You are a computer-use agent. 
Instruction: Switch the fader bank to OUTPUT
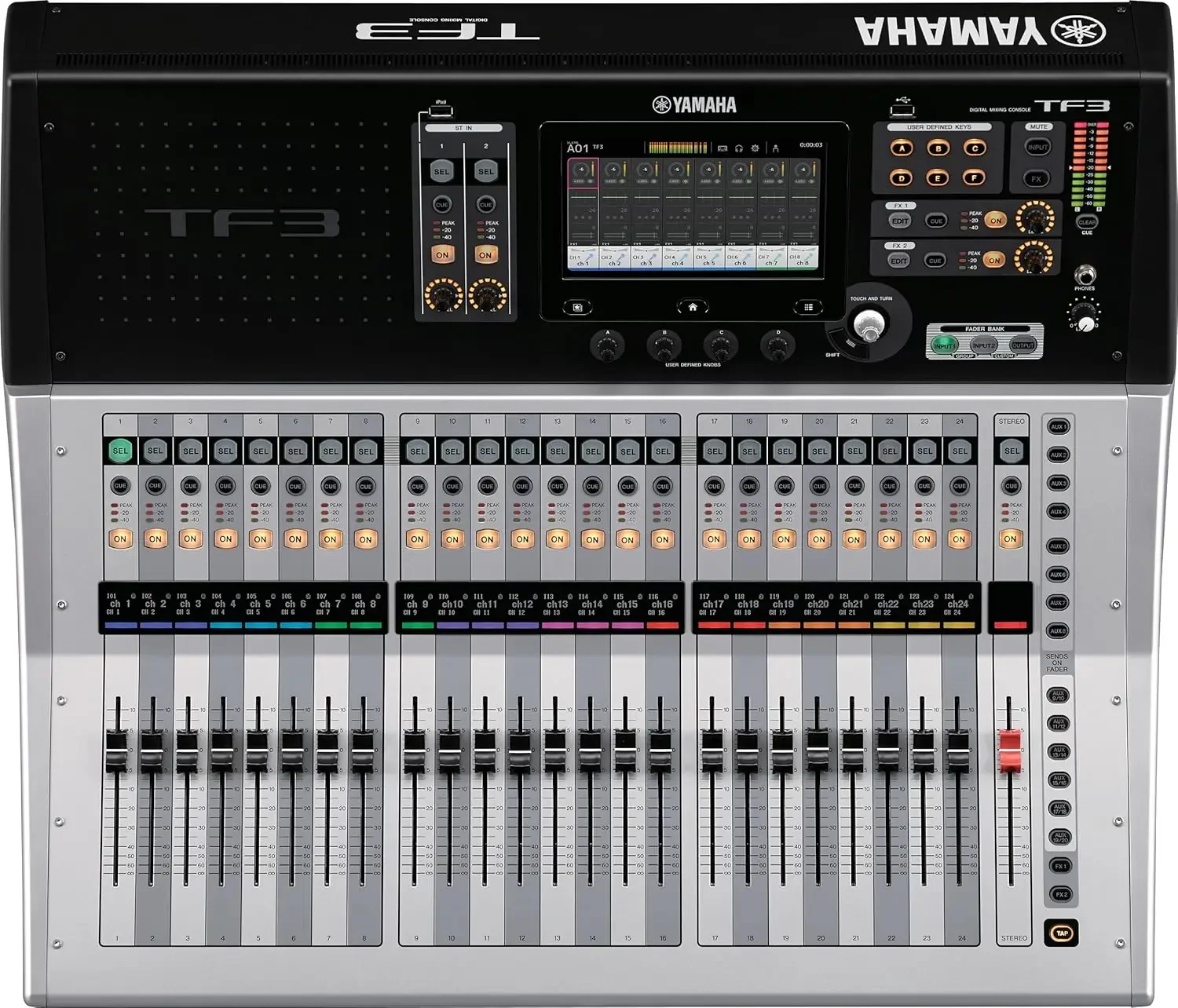click(x=1023, y=345)
